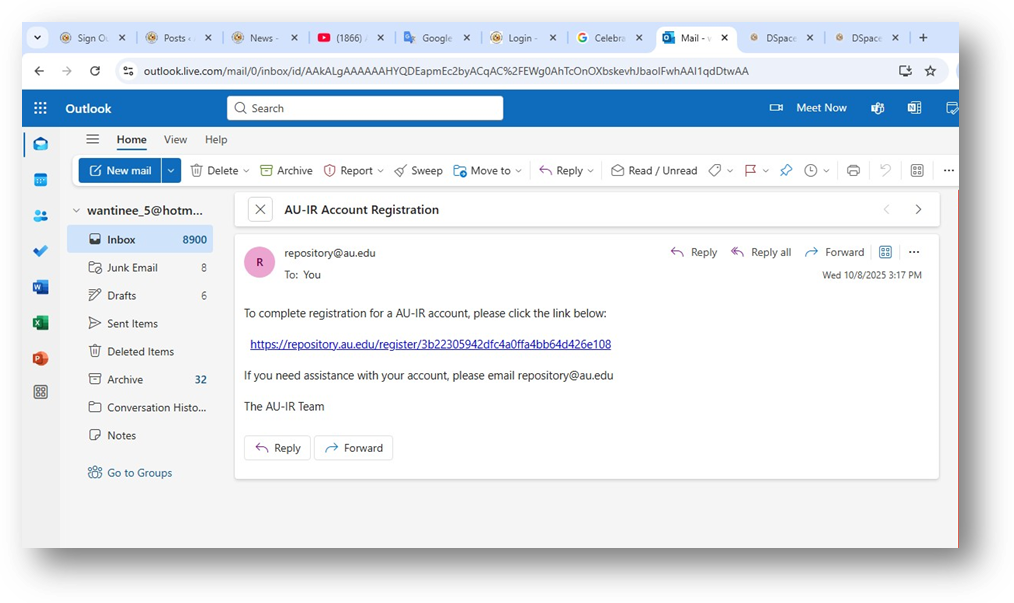Expand the New mail dropdown arrow
Image resolution: width=1014 pixels, height=603 pixels.
click(x=171, y=171)
